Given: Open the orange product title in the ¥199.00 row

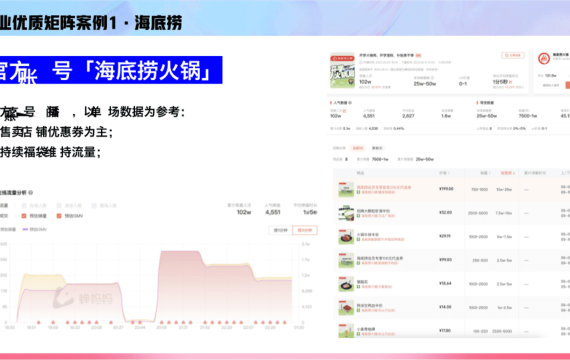Looking at the screenshot, I should pos(384,187).
